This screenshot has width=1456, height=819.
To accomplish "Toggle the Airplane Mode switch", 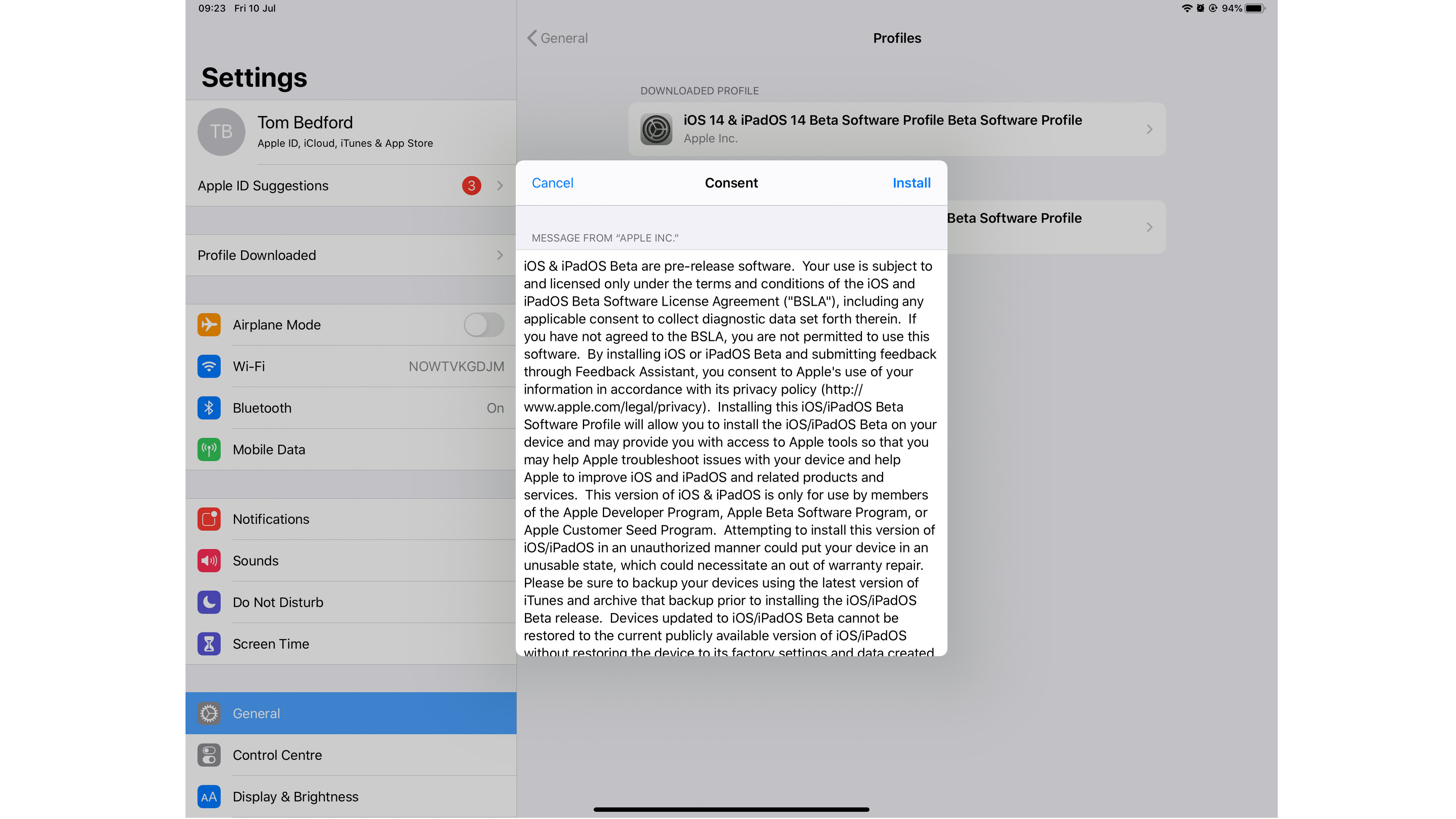I will pos(484,325).
